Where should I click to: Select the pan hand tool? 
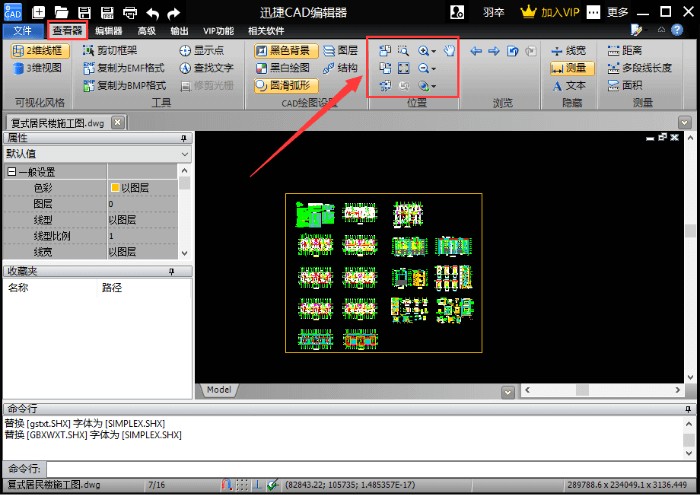[x=449, y=51]
